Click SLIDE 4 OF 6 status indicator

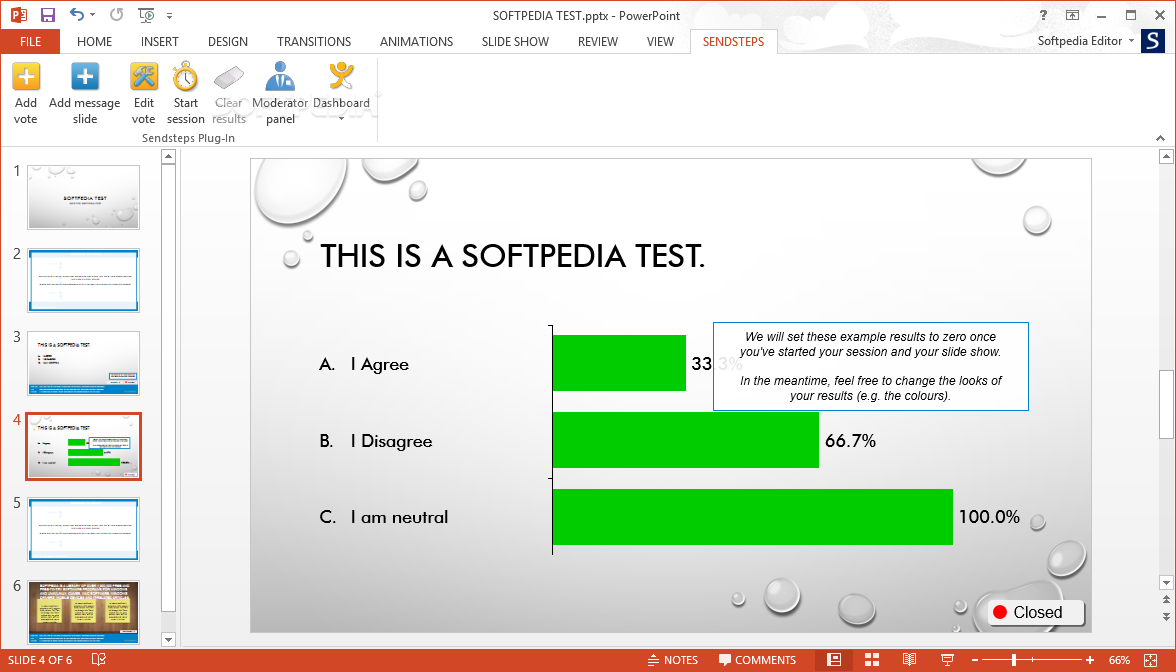coord(40,660)
